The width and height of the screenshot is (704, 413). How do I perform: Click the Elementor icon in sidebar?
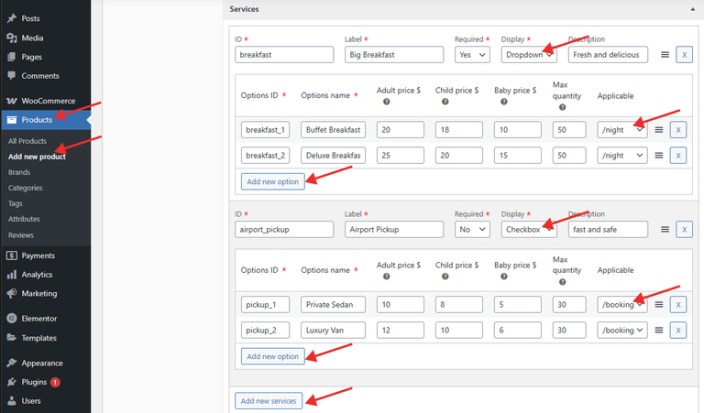coord(12,318)
